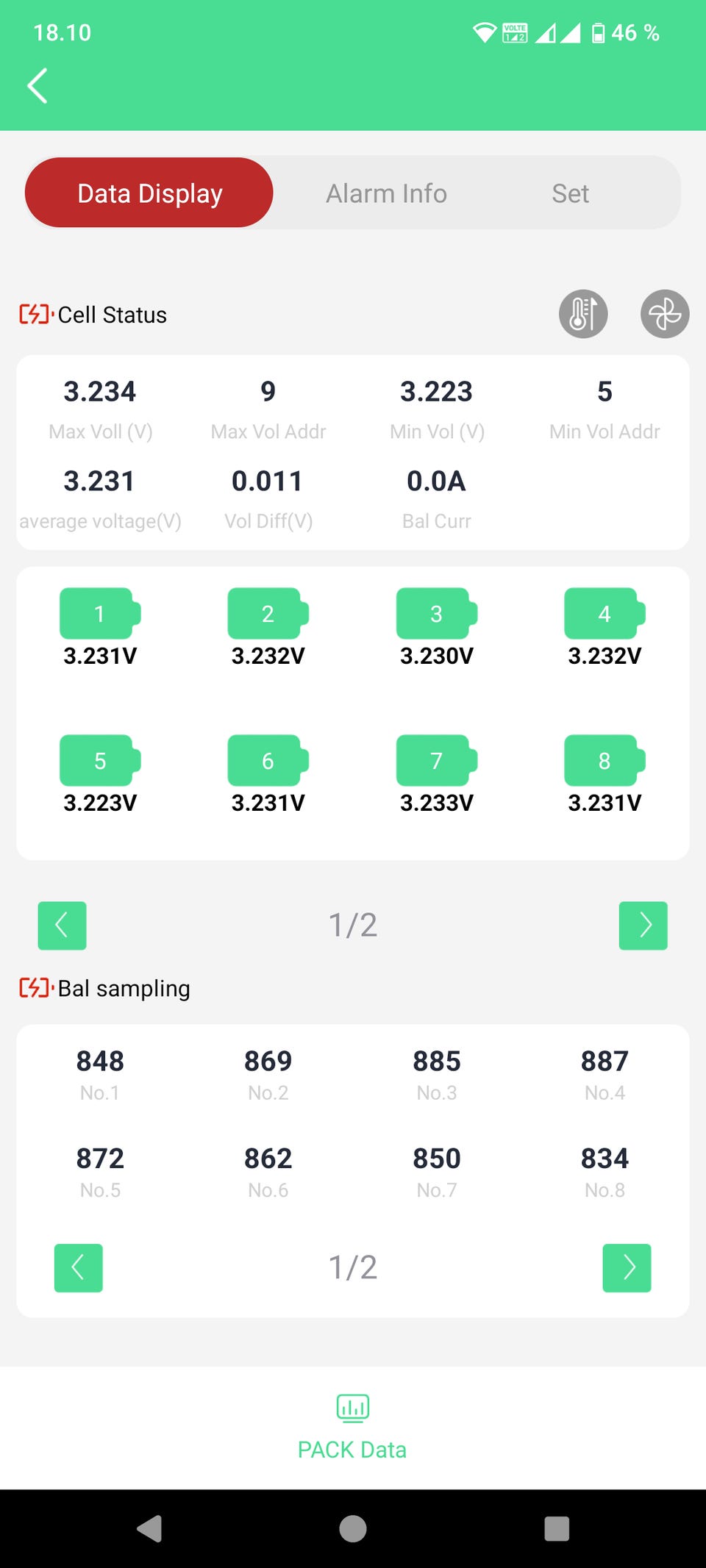Screen dimensions: 706x1568
Task: Show previous Bal sampling page
Action: point(79,1268)
